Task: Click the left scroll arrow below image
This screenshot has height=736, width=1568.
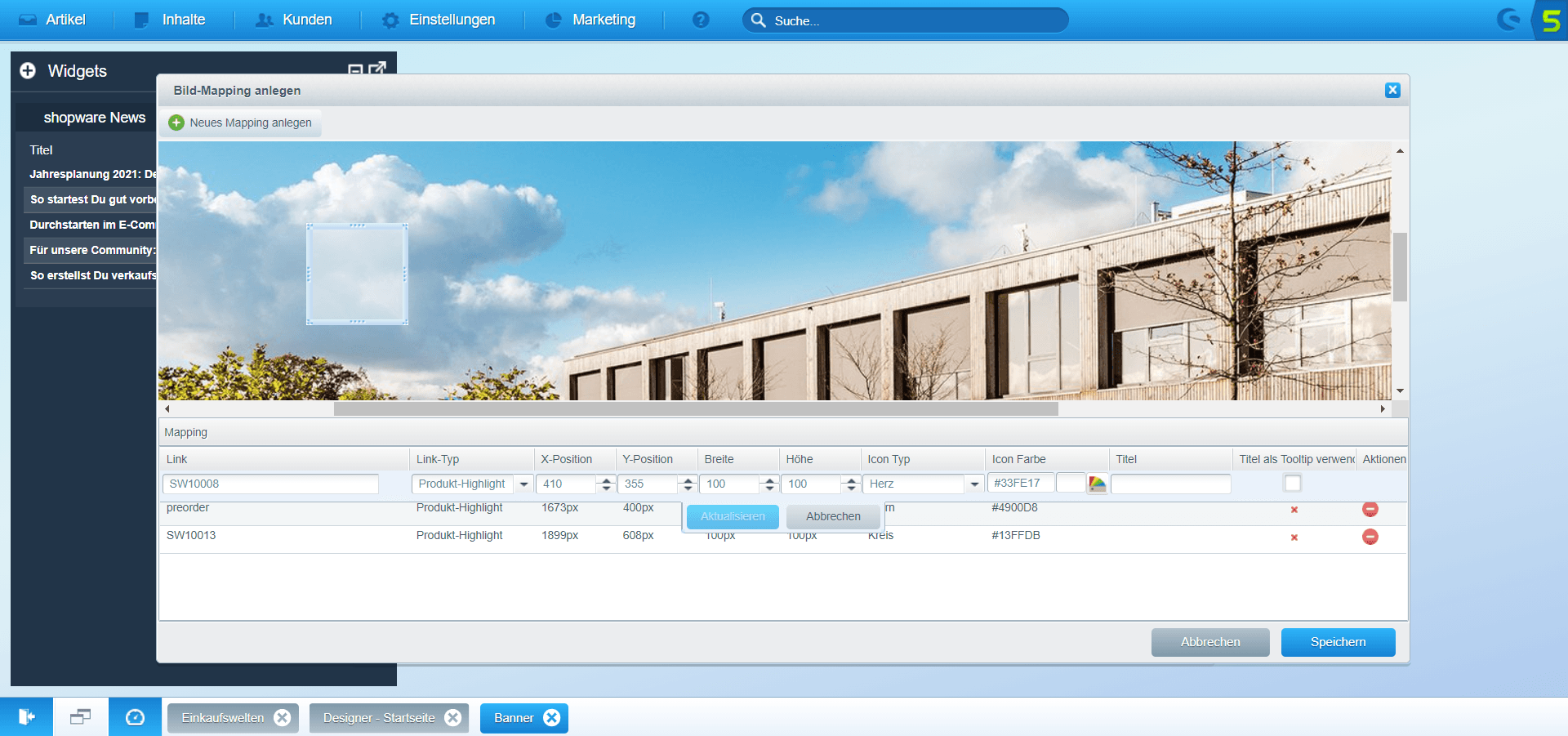Action: coord(167,408)
